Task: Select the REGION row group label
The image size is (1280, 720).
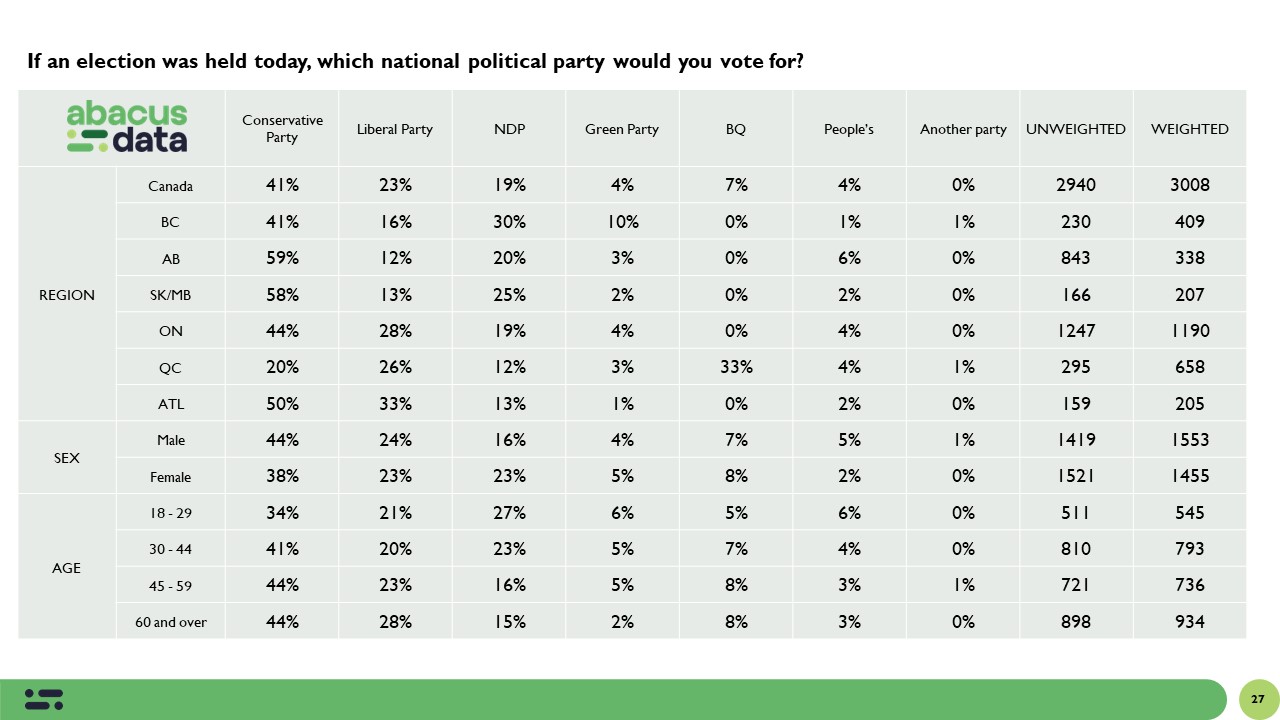Action: tap(67, 295)
